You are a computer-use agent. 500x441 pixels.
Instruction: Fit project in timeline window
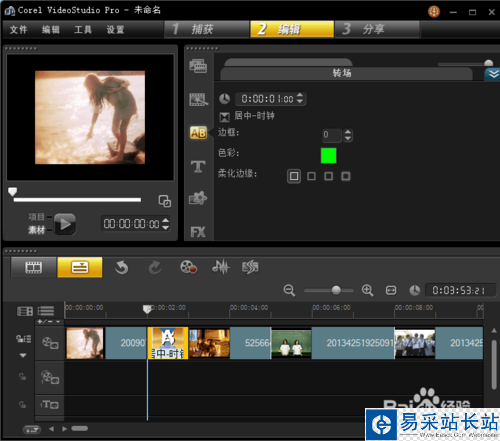(x=391, y=290)
